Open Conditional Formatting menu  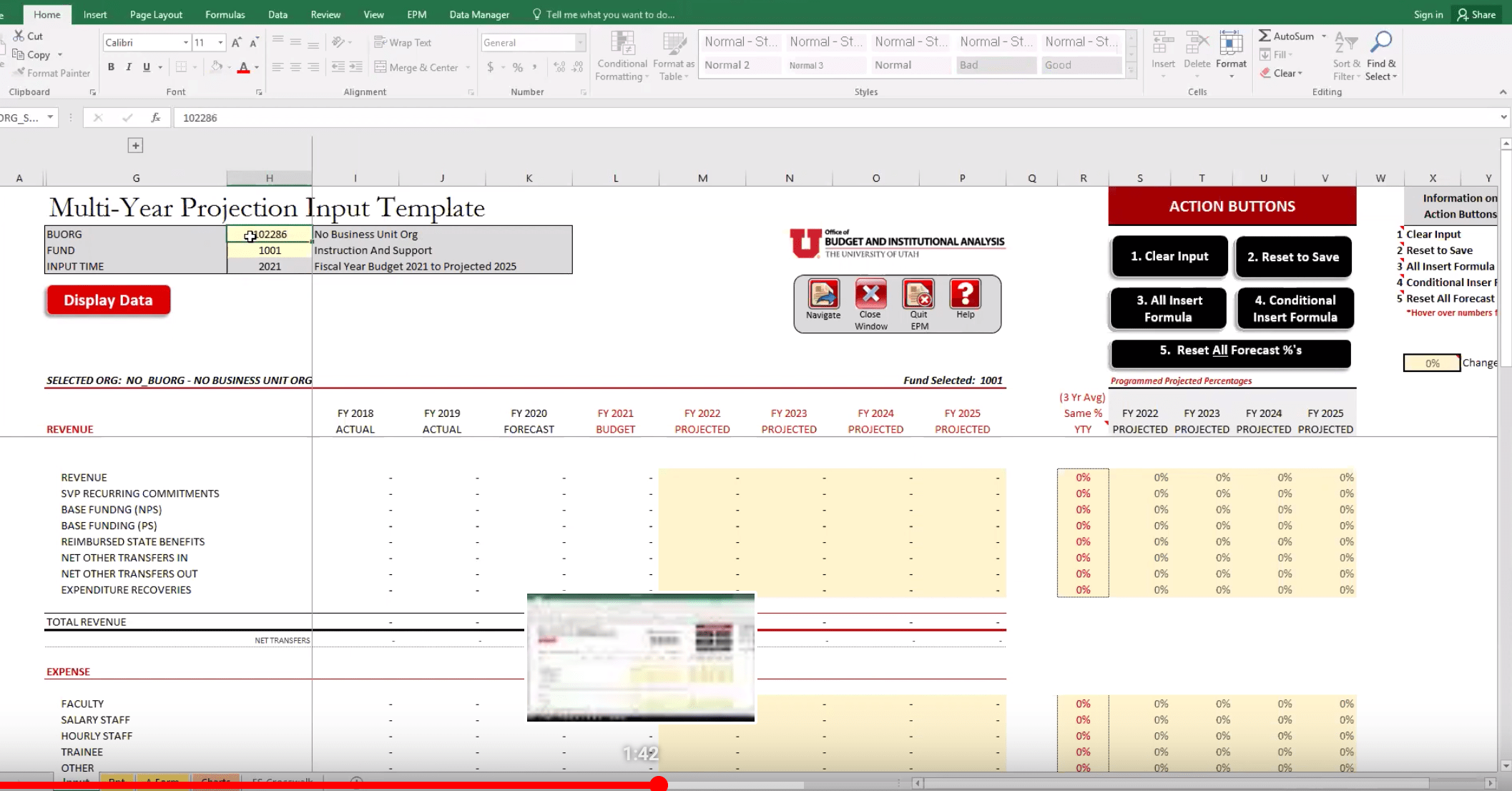click(x=622, y=56)
